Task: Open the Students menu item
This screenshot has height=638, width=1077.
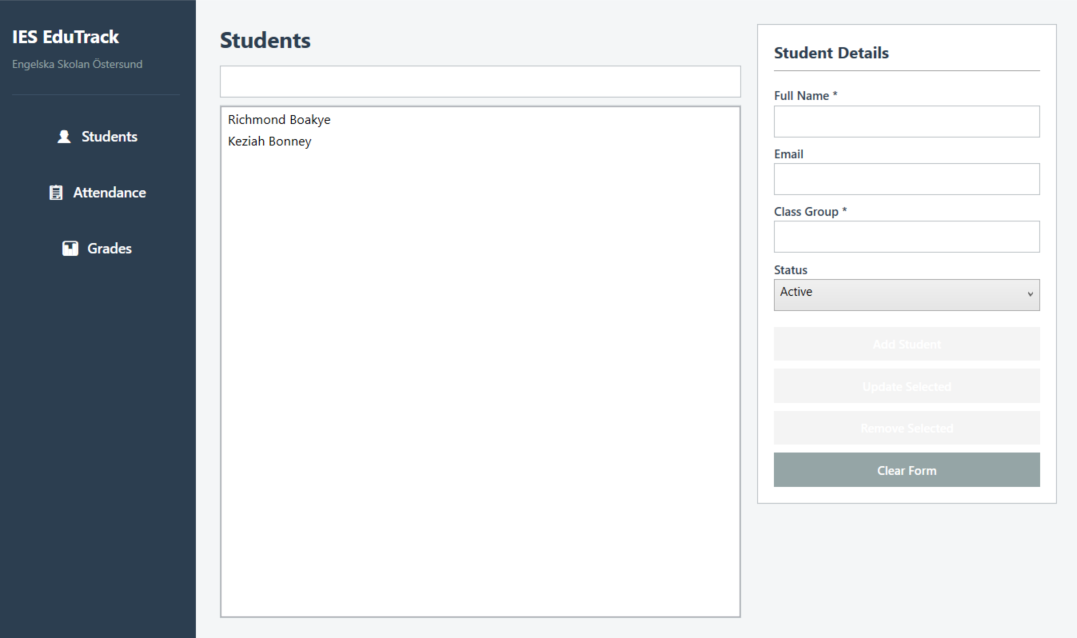Action: (97, 137)
